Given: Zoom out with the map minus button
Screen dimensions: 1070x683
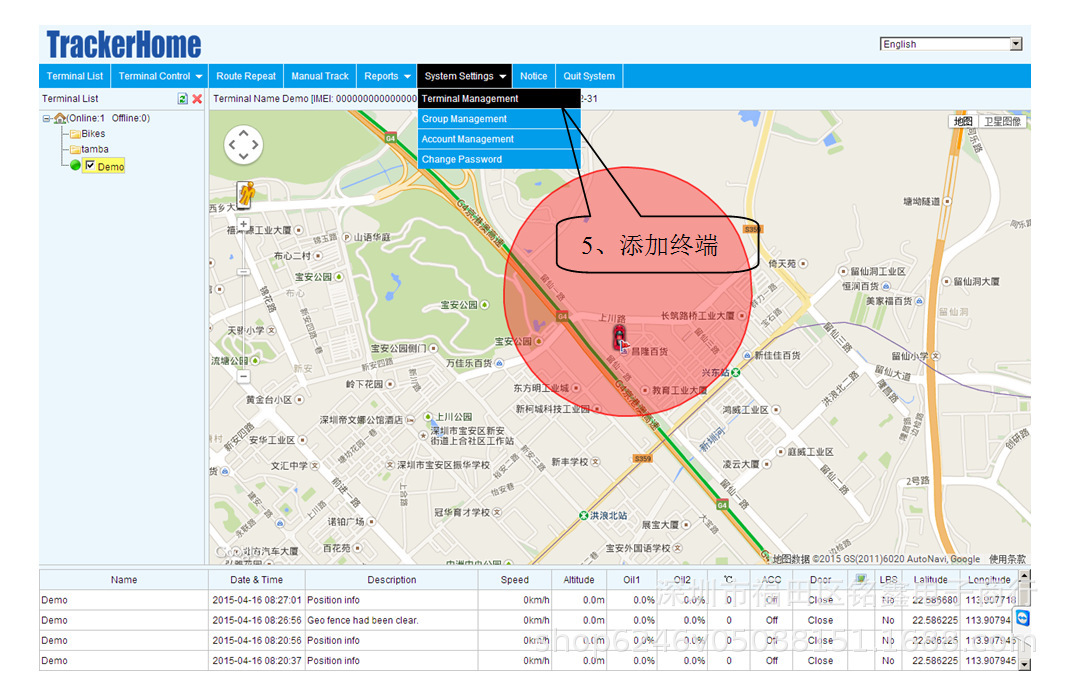Looking at the screenshot, I should coord(244,376).
